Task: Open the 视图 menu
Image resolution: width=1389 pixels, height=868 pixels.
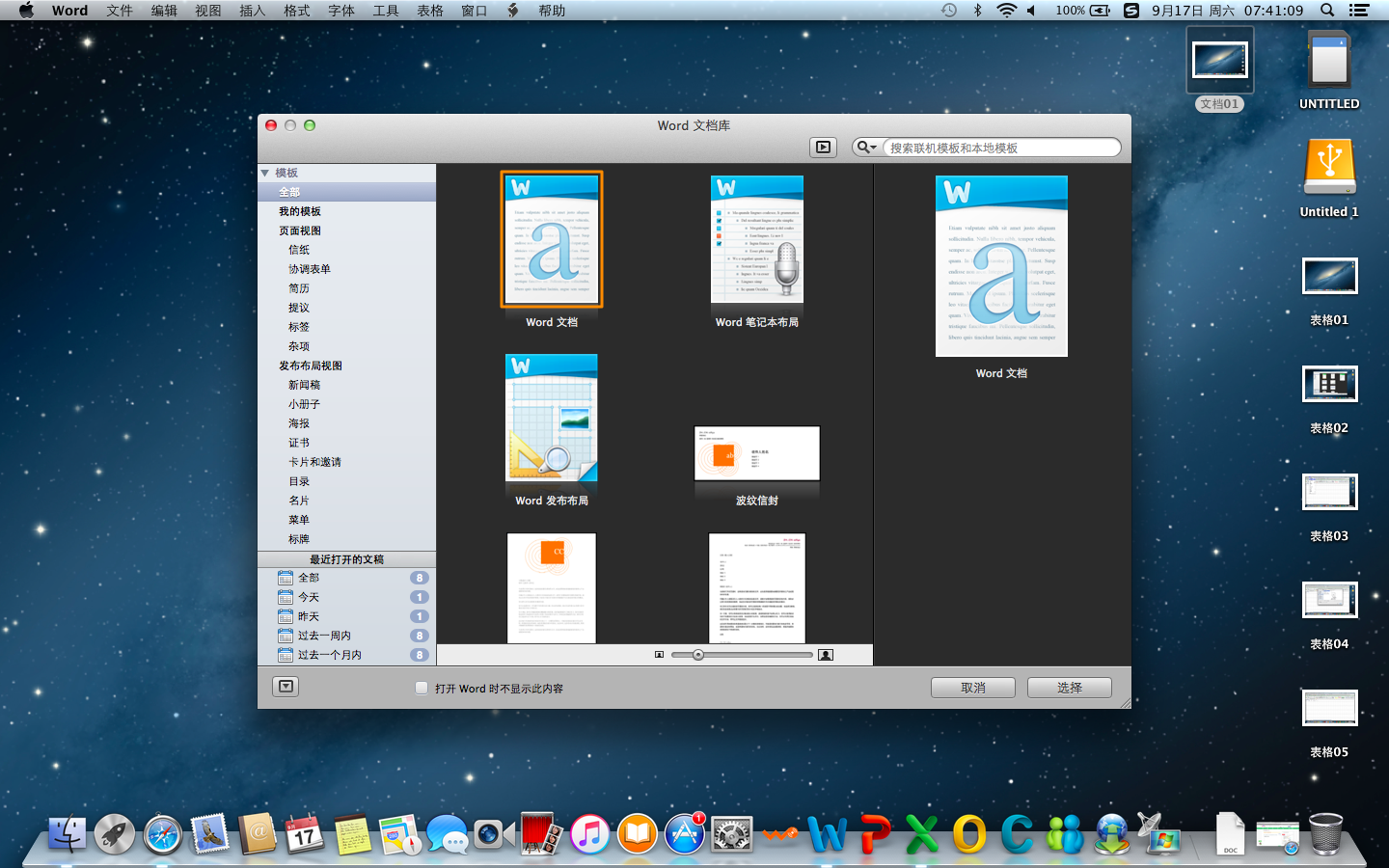Action: (x=208, y=11)
